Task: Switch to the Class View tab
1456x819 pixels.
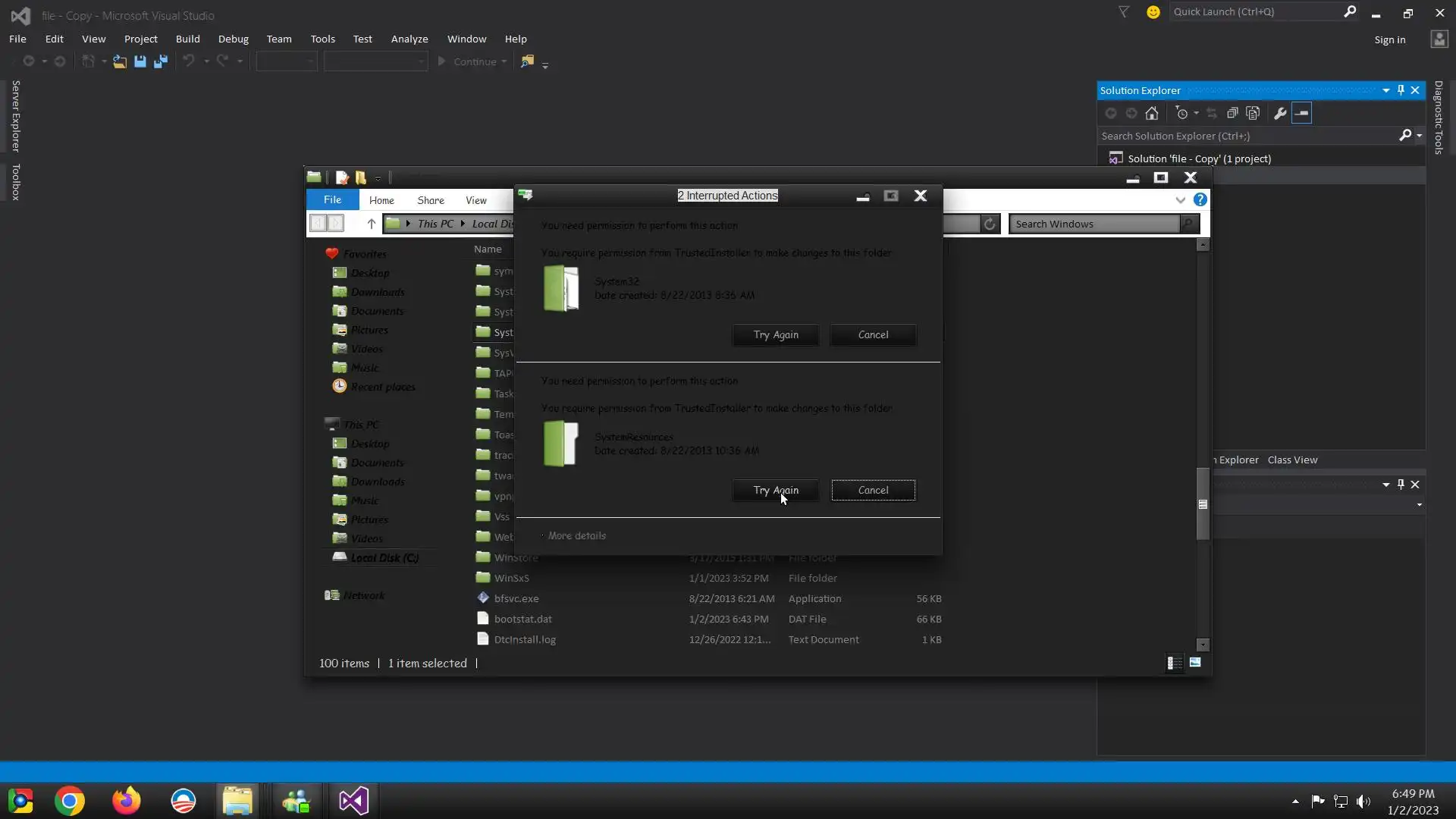Action: [1292, 460]
